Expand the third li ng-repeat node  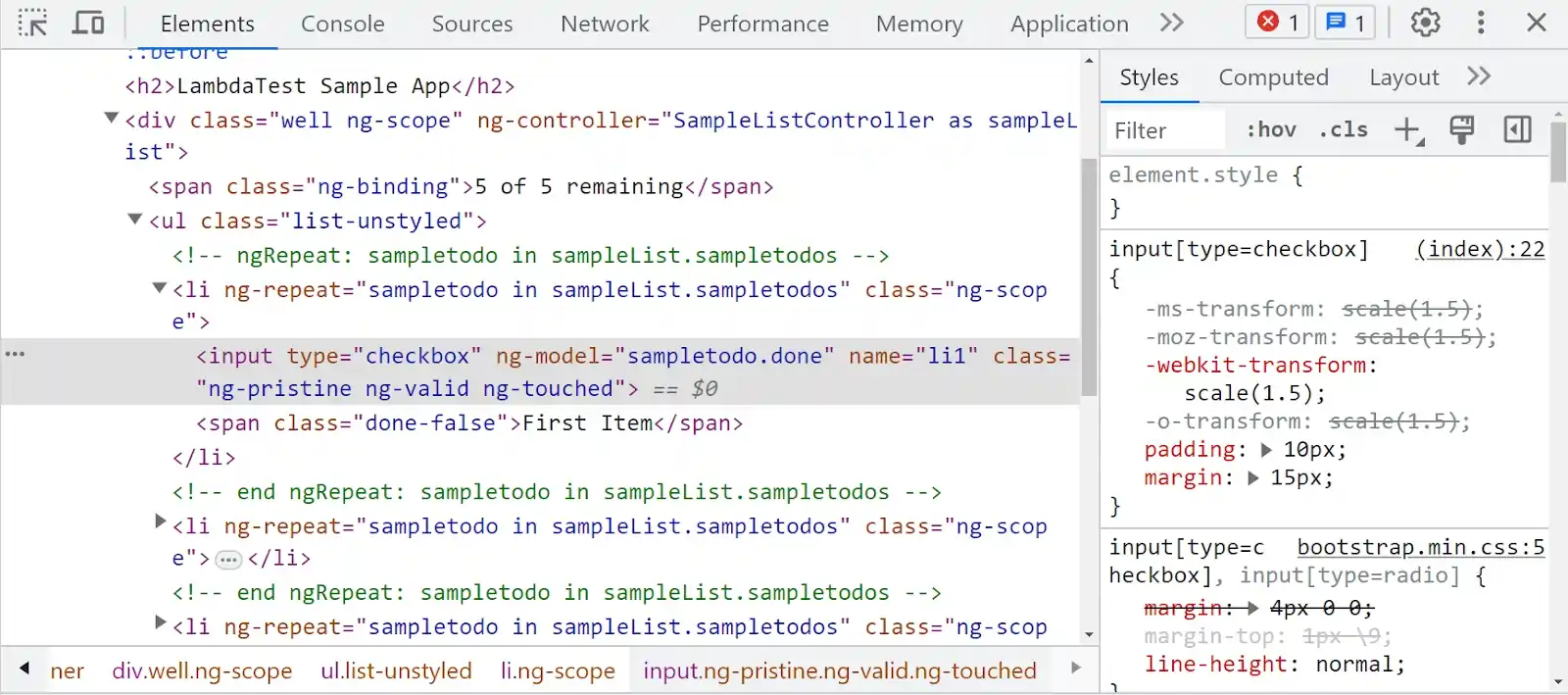(x=161, y=622)
